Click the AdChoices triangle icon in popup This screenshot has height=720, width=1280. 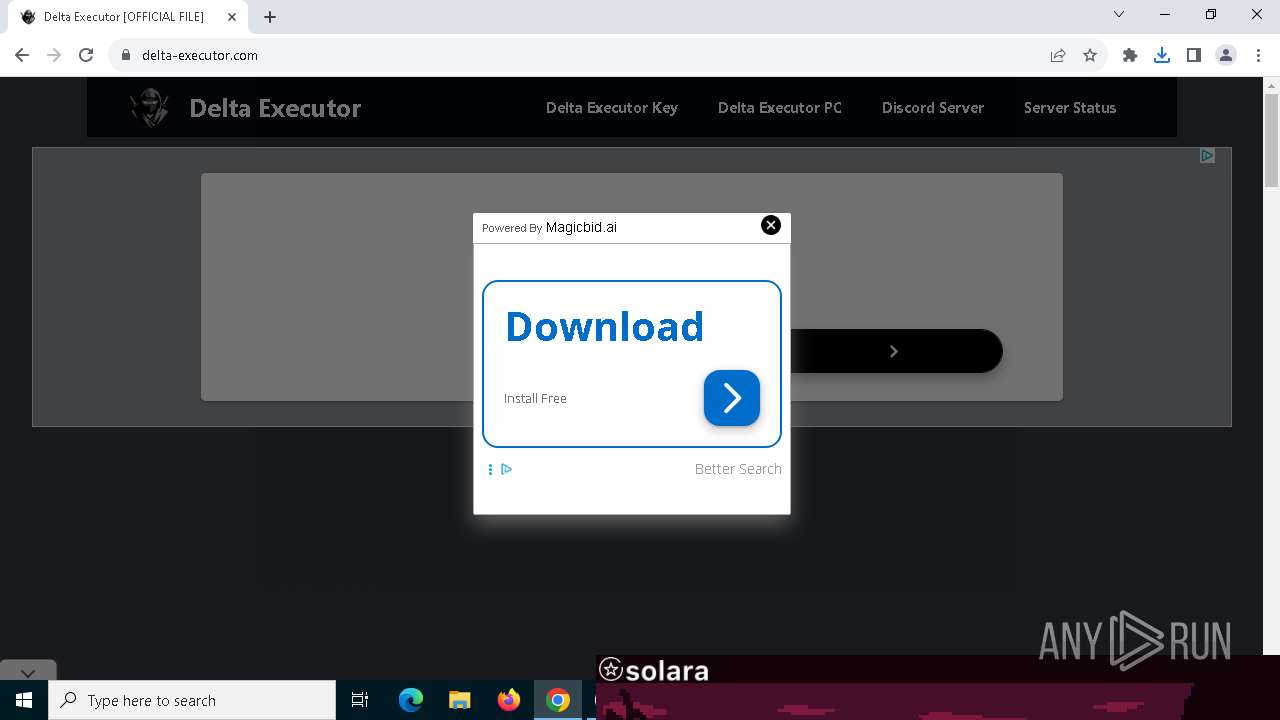pos(507,469)
